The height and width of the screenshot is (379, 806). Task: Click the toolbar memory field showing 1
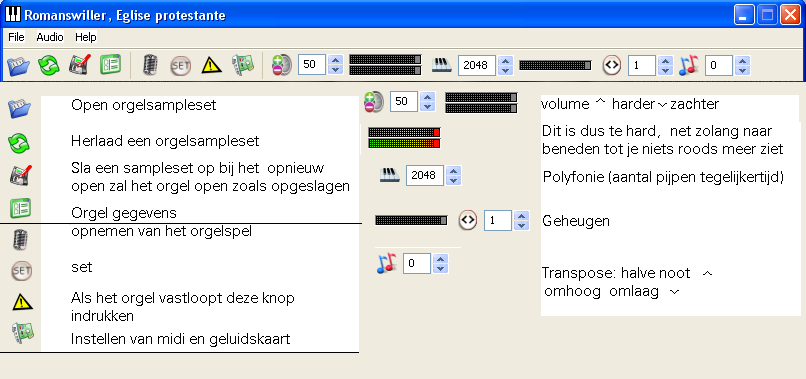[x=642, y=65]
